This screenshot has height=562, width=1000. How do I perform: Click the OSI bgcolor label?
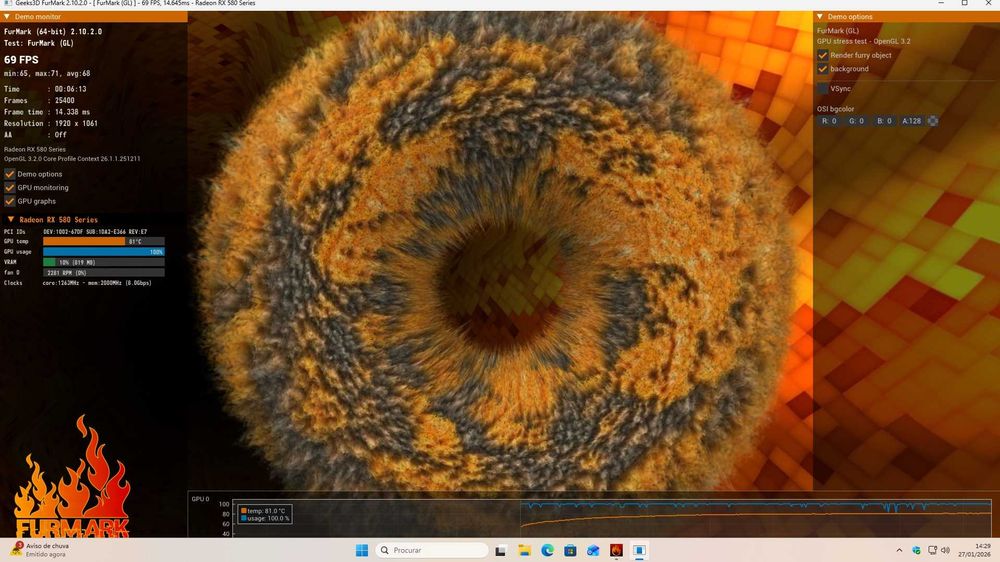[835, 109]
